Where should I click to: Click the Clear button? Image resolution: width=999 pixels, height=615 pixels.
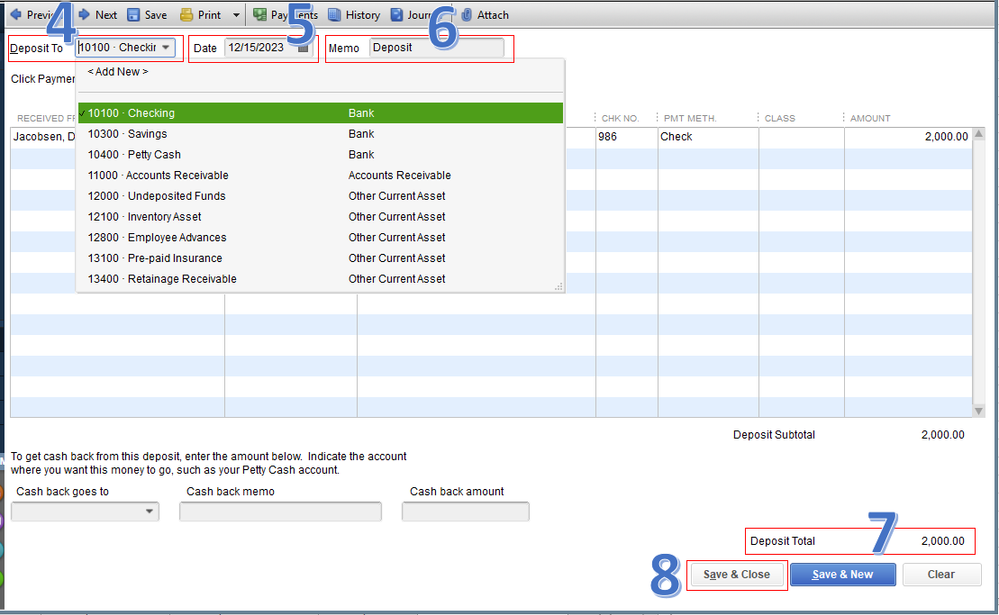coord(941,574)
